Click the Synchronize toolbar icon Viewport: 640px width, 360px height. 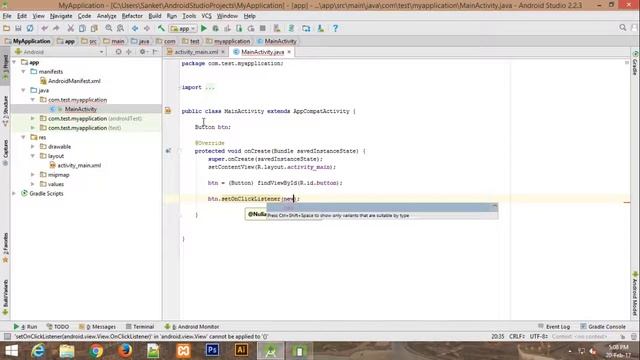(30, 28)
